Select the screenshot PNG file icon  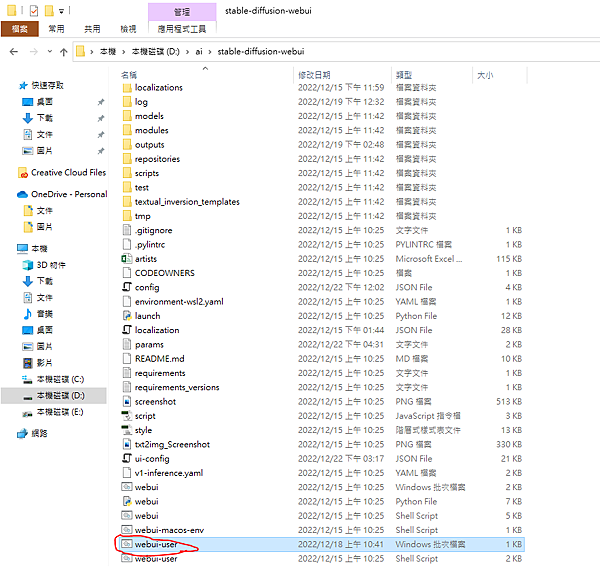[127, 402]
